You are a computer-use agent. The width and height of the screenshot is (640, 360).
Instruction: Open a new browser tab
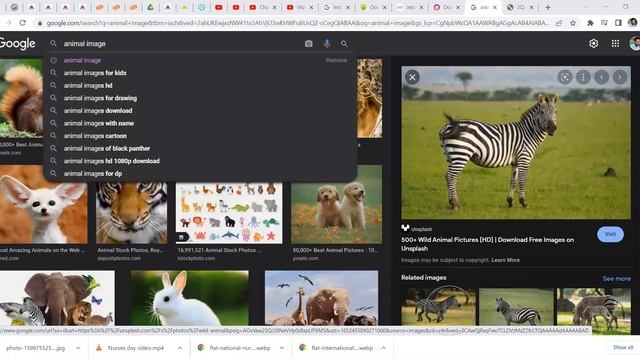pyautogui.click(x=548, y=7)
